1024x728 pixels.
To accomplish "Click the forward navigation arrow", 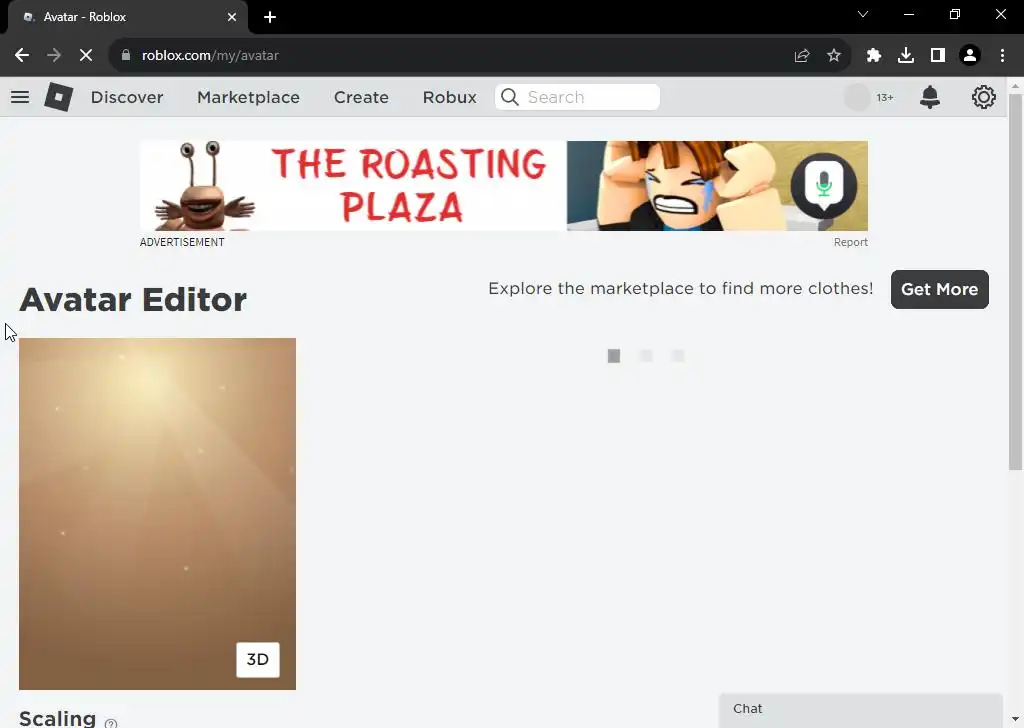I will click(x=54, y=55).
